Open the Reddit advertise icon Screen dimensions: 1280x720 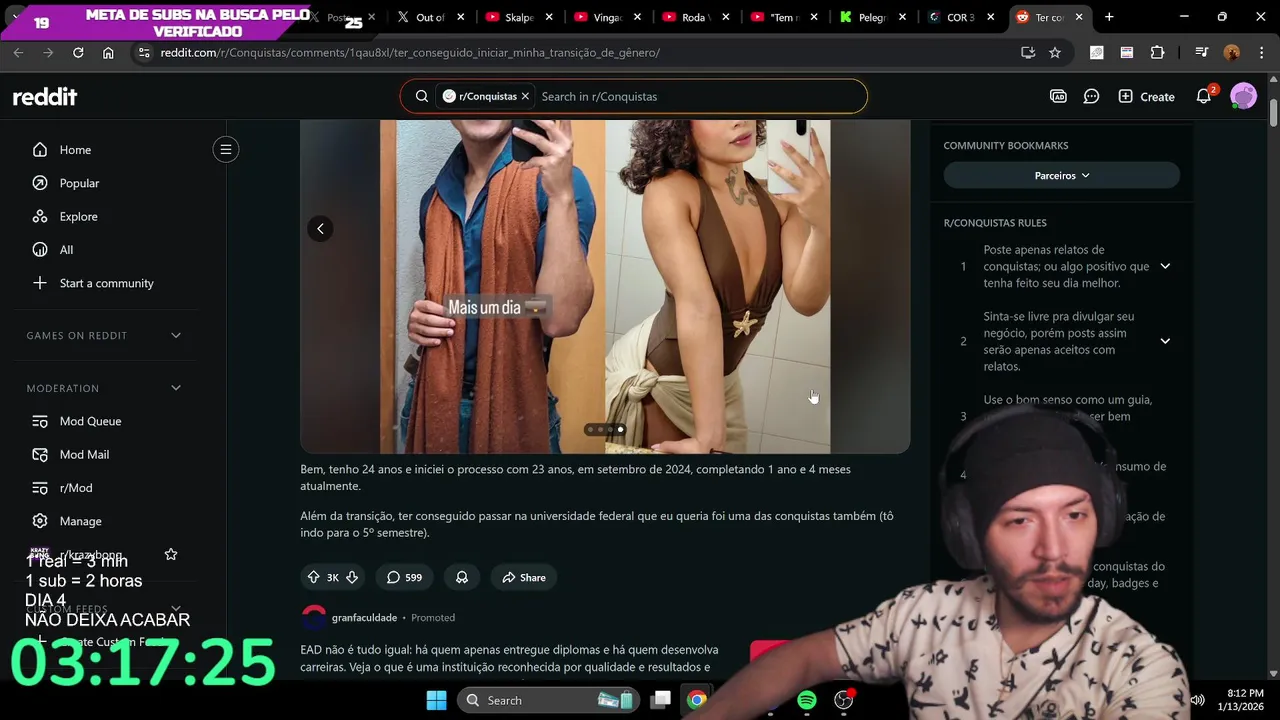[x=1058, y=96]
